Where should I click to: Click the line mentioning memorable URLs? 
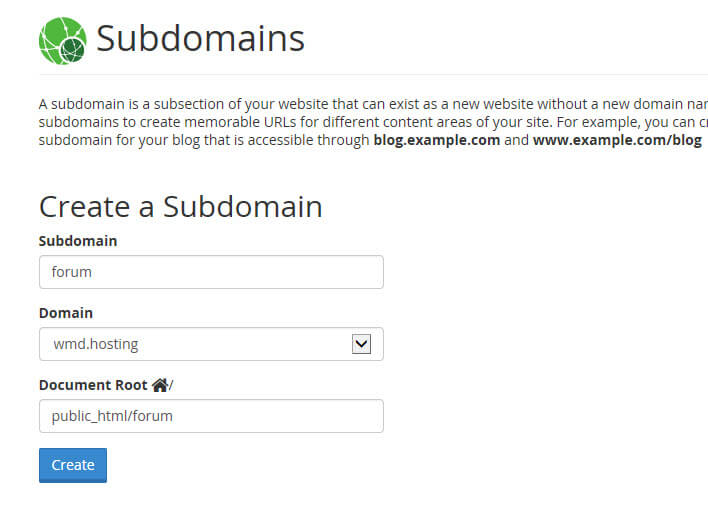(373, 122)
